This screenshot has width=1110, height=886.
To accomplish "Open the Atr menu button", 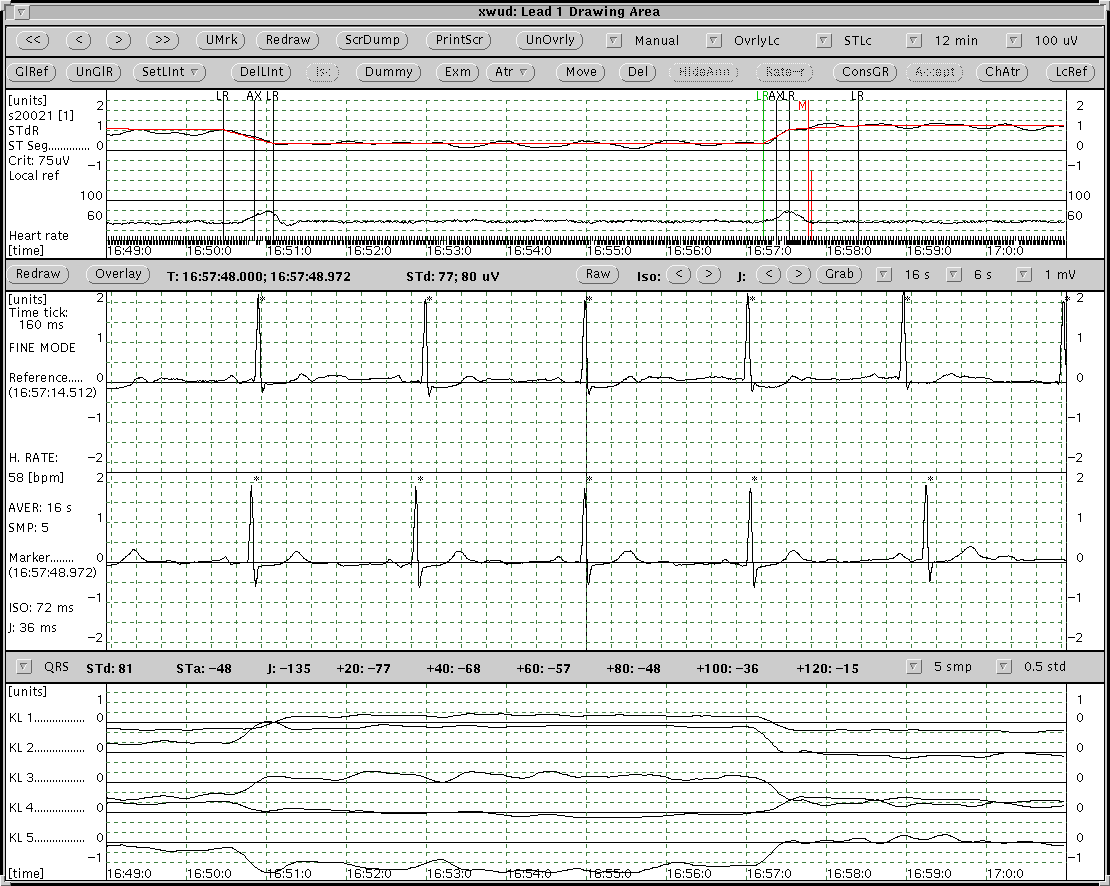I will 510,72.
